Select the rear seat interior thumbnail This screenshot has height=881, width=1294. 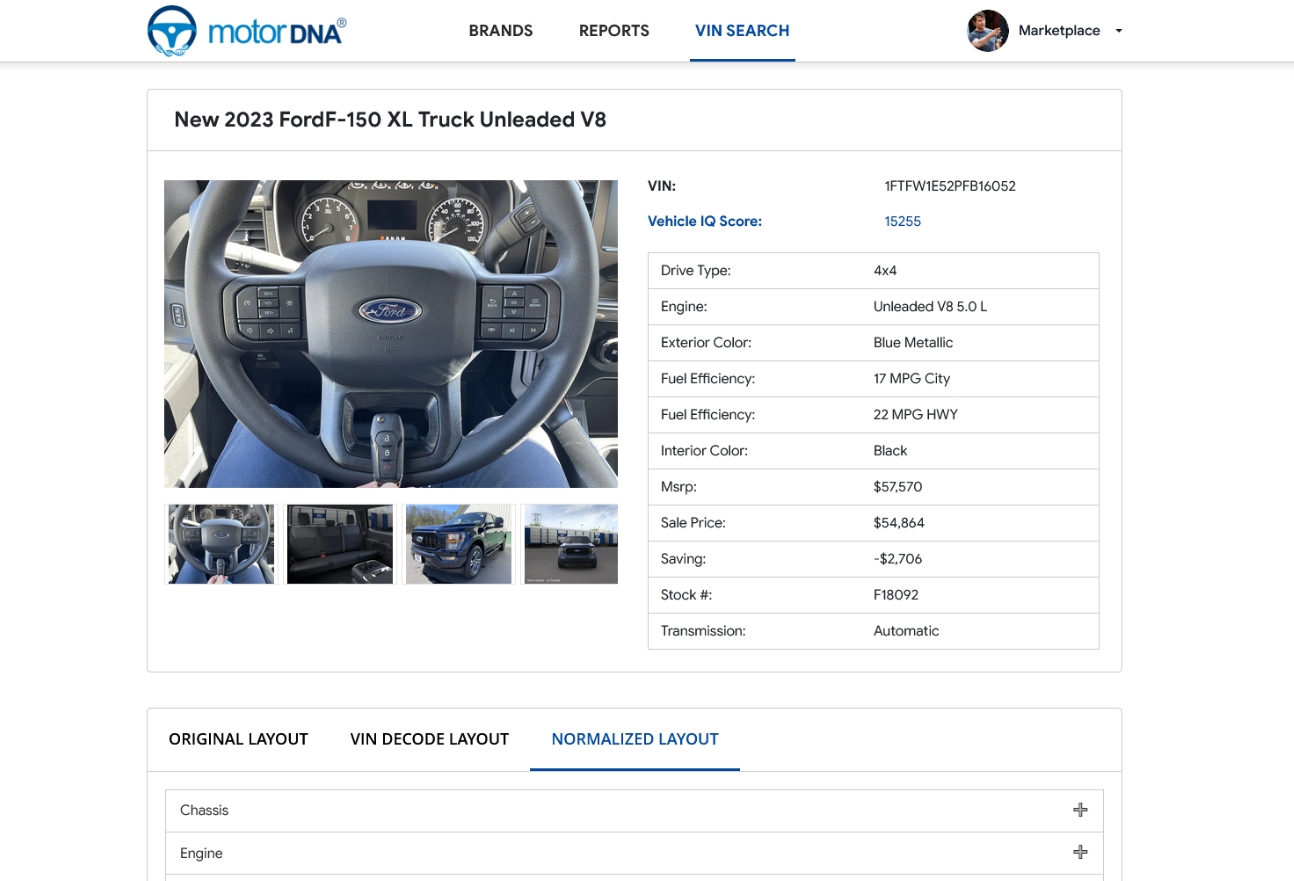click(339, 543)
